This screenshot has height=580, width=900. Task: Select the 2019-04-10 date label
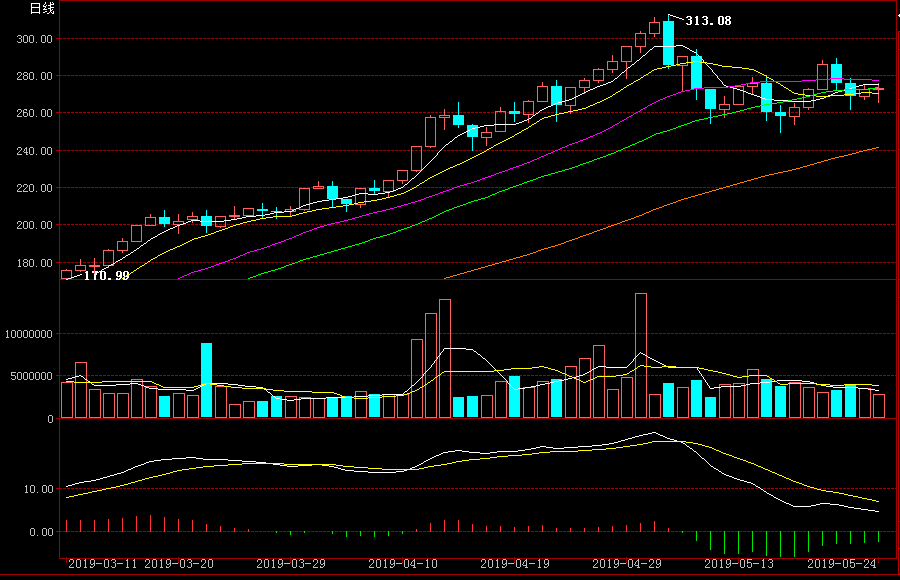click(x=403, y=564)
